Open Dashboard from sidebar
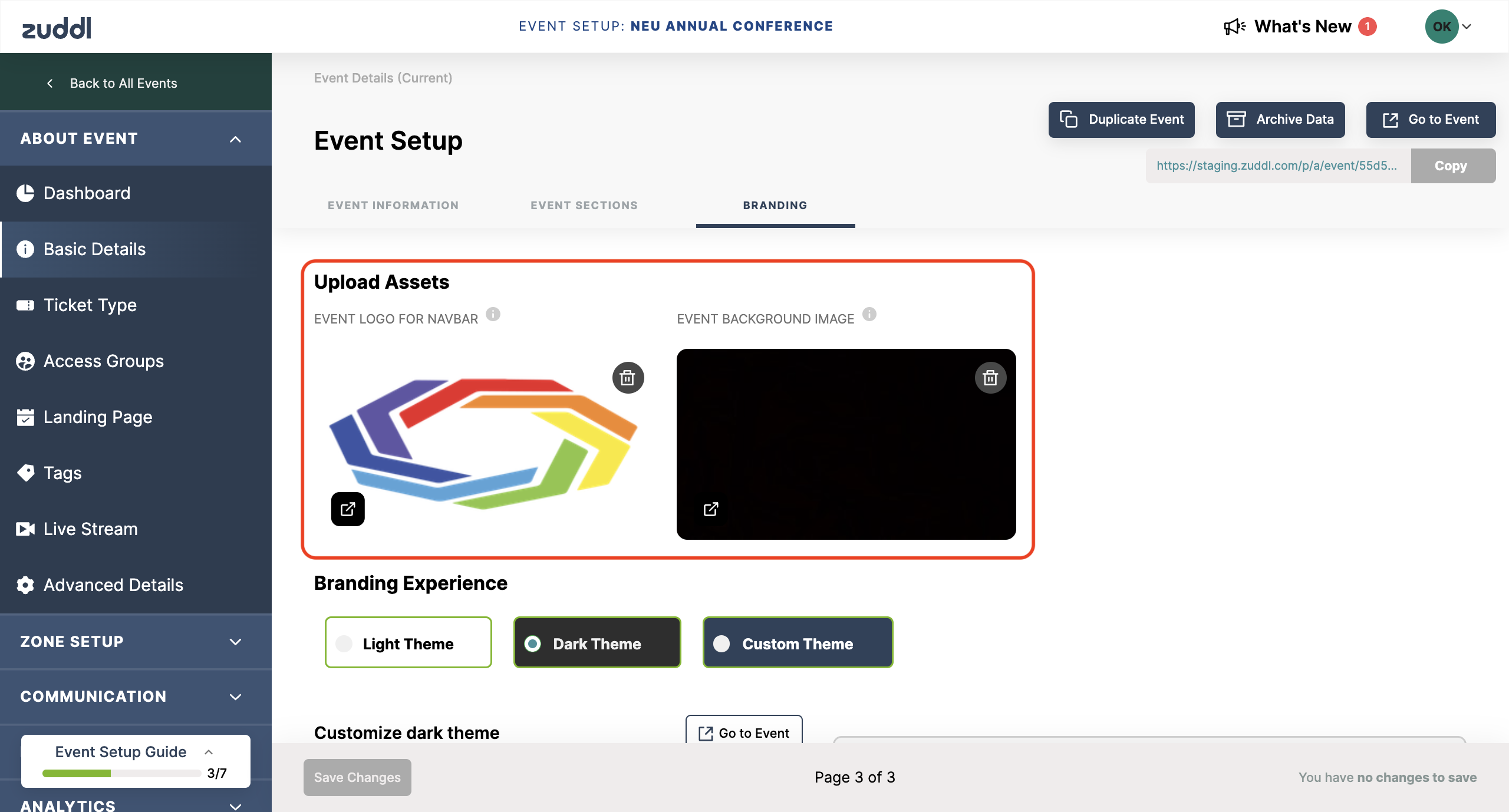 [x=87, y=193]
